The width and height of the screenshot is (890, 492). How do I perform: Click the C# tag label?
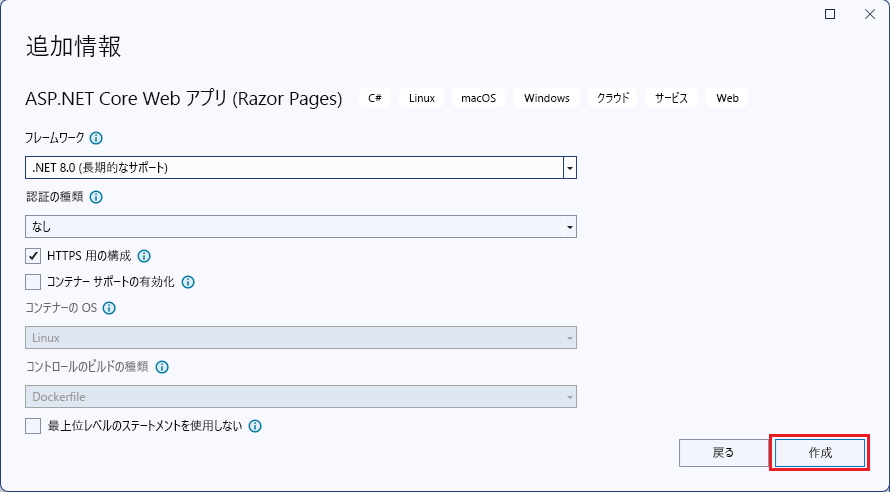click(x=375, y=98)
